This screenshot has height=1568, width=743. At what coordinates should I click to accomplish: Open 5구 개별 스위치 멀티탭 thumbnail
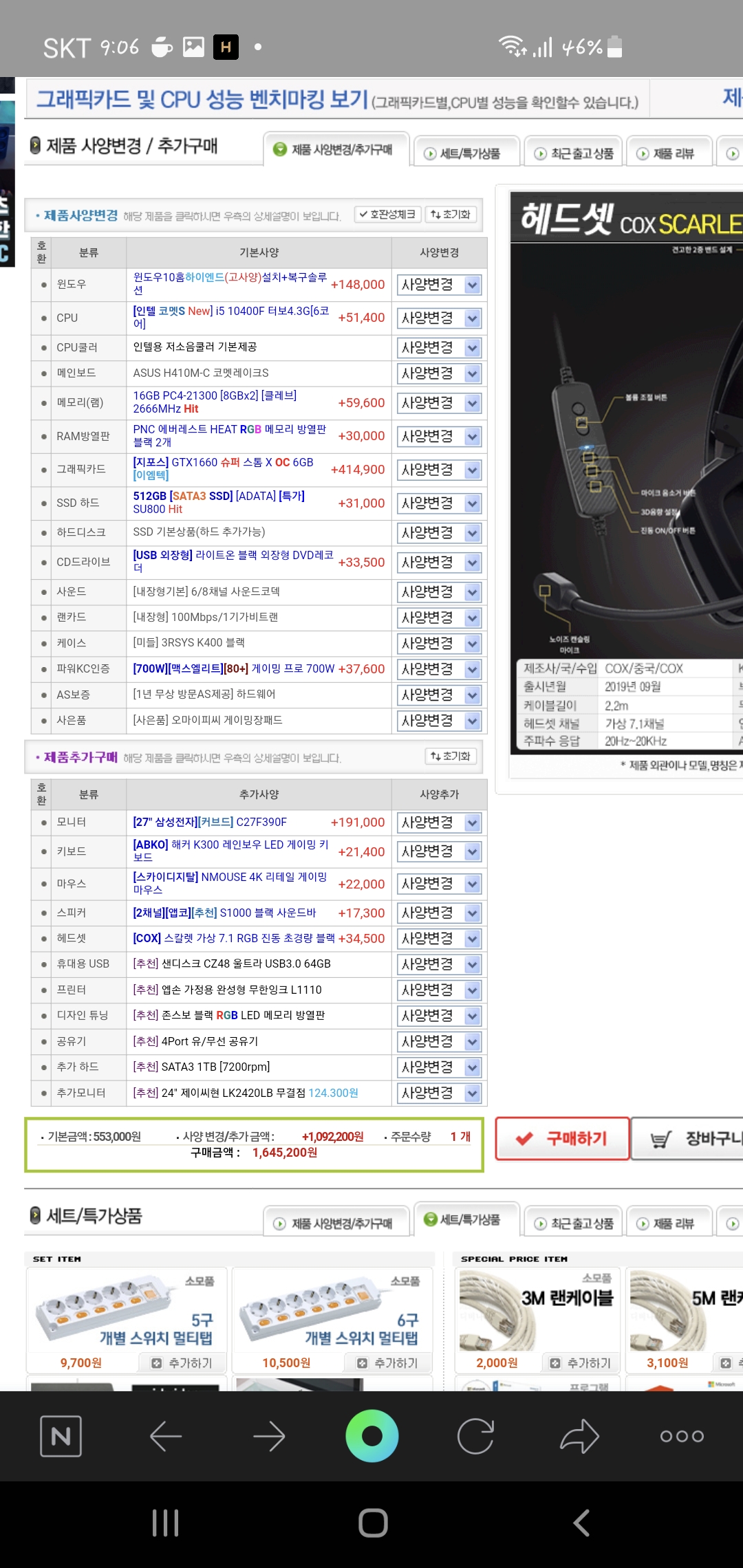point(126,1310)
